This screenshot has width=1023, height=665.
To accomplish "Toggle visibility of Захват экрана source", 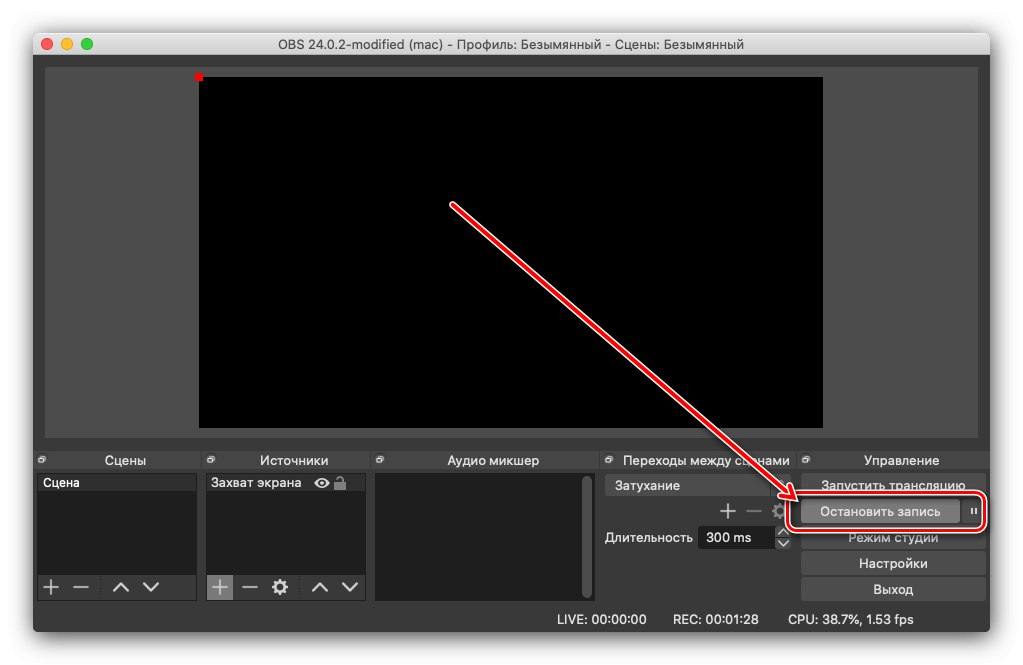I will (x=322, y=483).
